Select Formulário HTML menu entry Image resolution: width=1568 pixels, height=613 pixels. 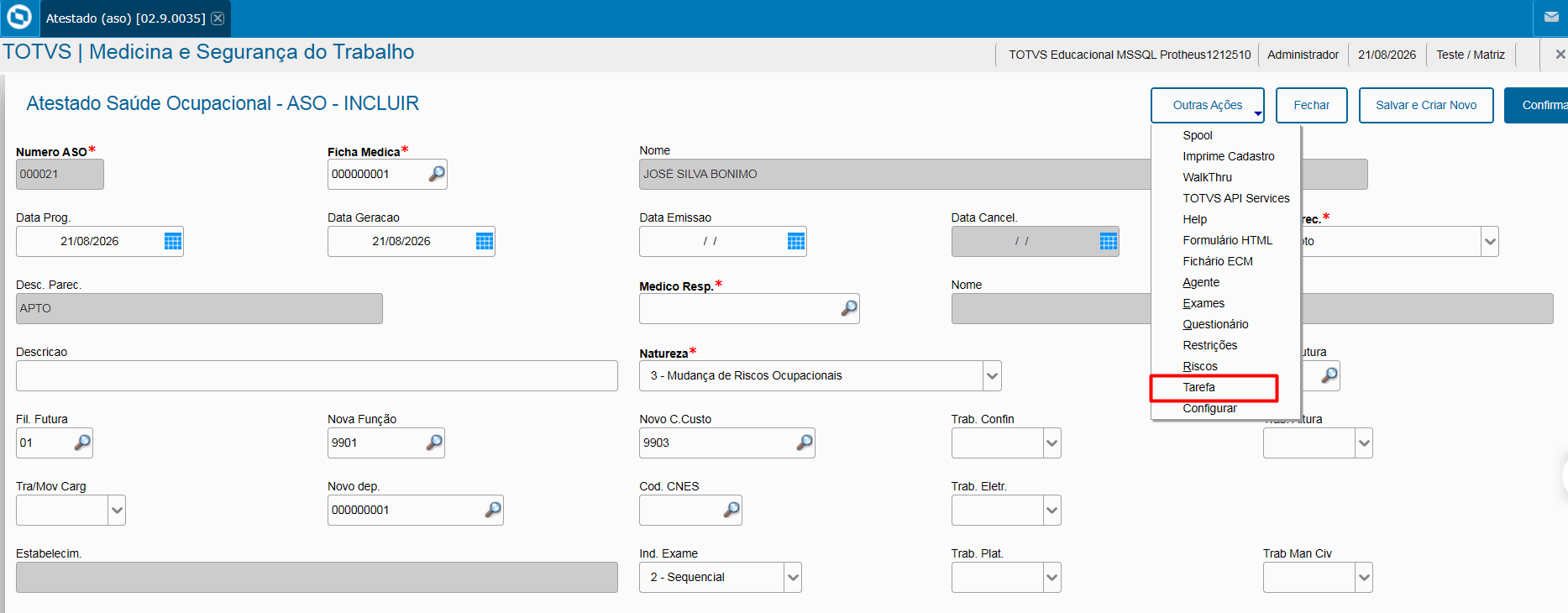pyautogui.click(x=1228, y=240)
